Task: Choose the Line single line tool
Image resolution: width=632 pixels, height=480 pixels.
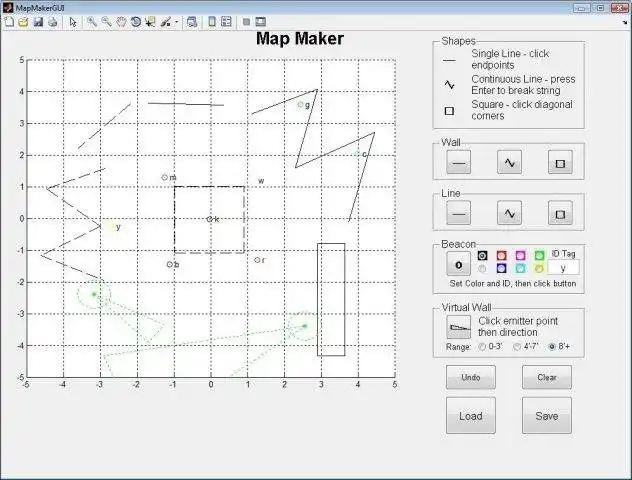Action: pos(459,214)
